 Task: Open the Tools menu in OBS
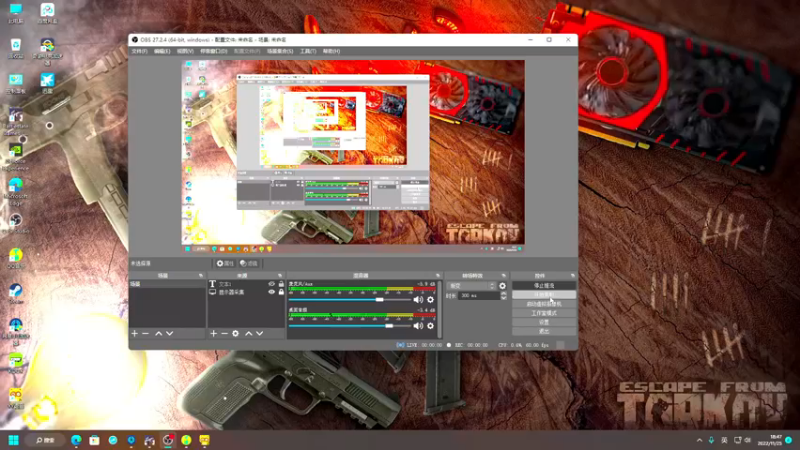coord(308,51)
